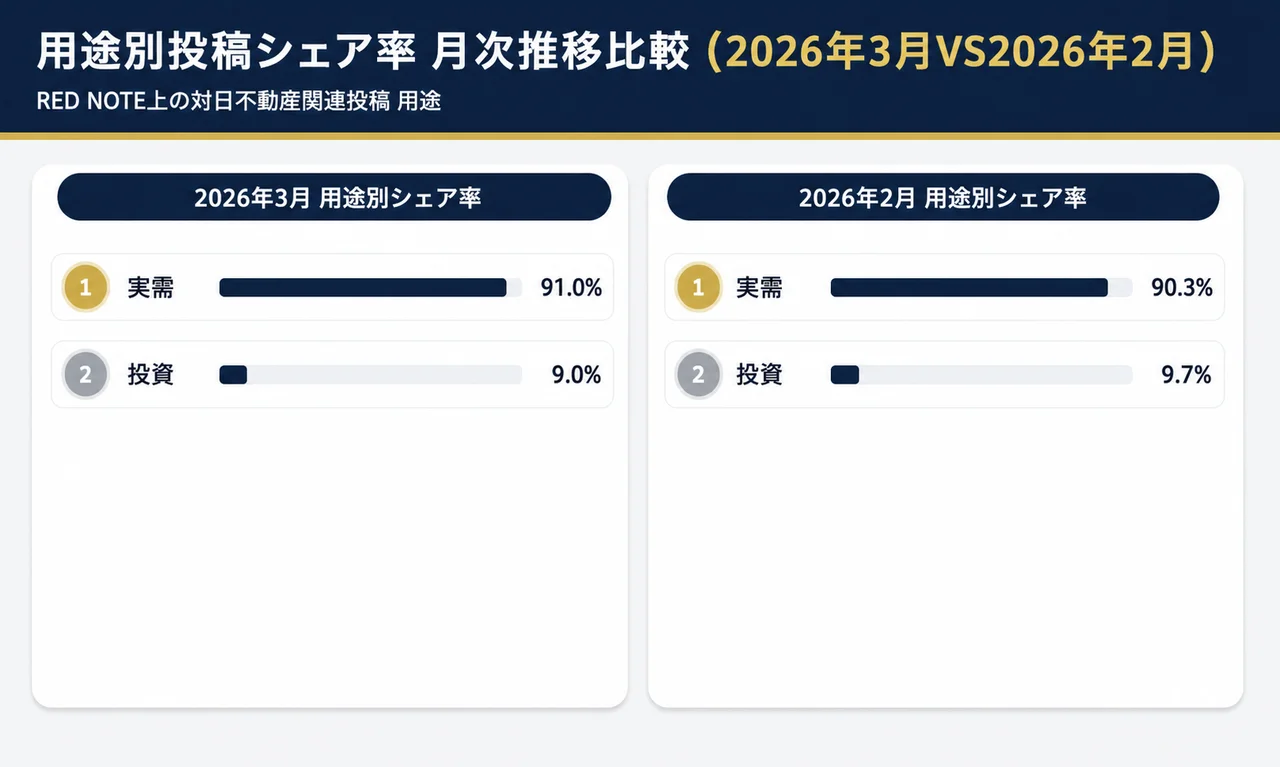Click the 投資 label in the March panel
Image resolution: width=1280 pixels, height=767 pixels.
pyautogui.click(x=150, y=375)
